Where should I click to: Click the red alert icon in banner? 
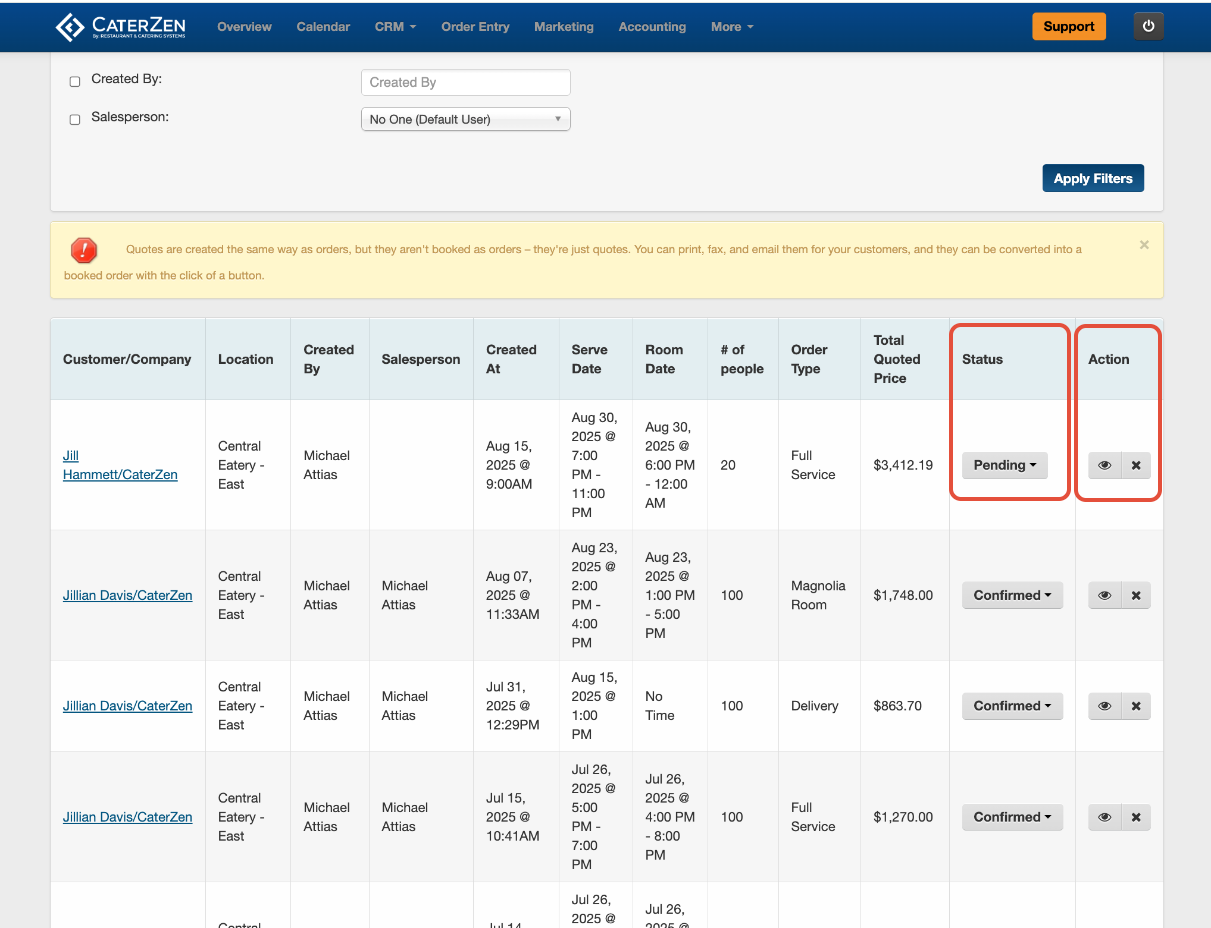click(84, 249)
